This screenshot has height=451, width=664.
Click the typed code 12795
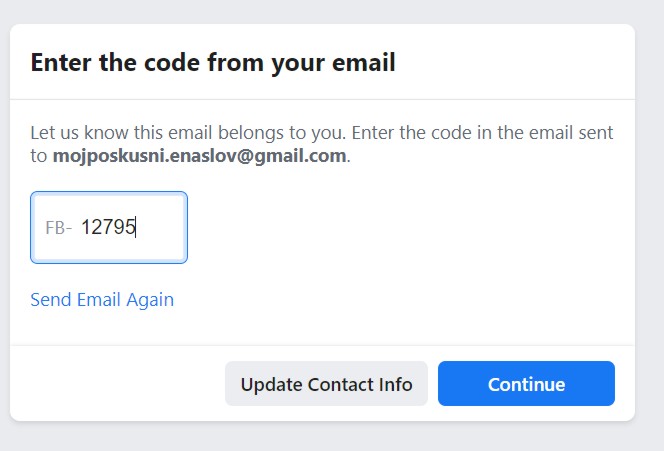click(x=108, y=227)
